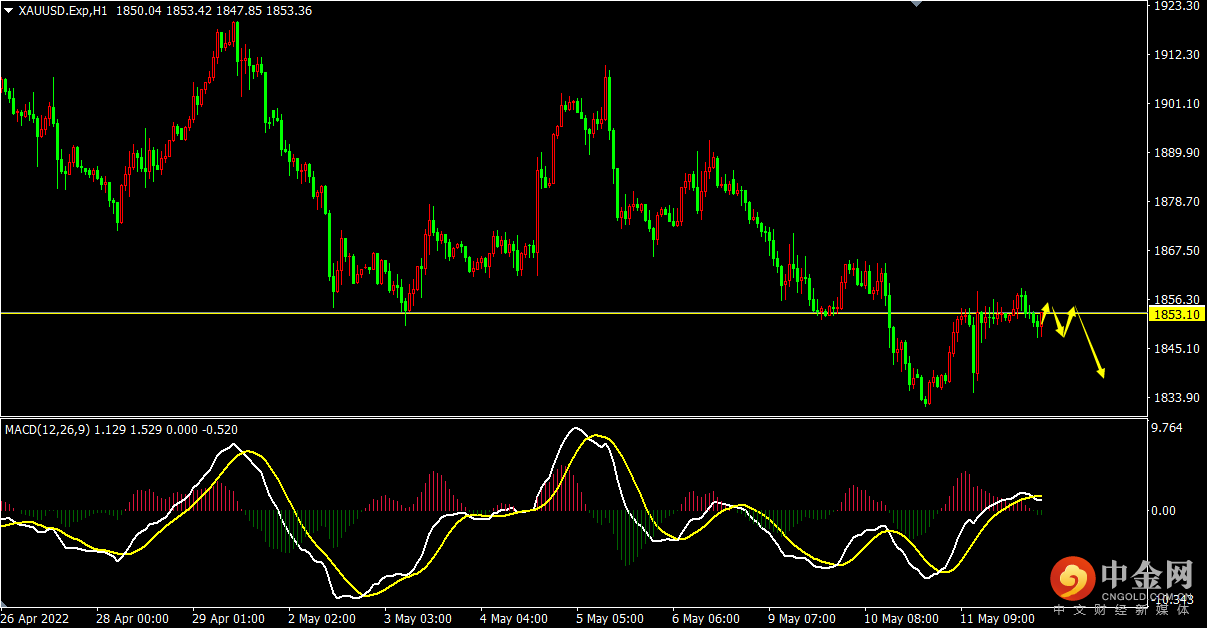Viewport: 1207px width, 628px height.
Task: Select the 5 May 05:00 time label
Action: (609, 619)
